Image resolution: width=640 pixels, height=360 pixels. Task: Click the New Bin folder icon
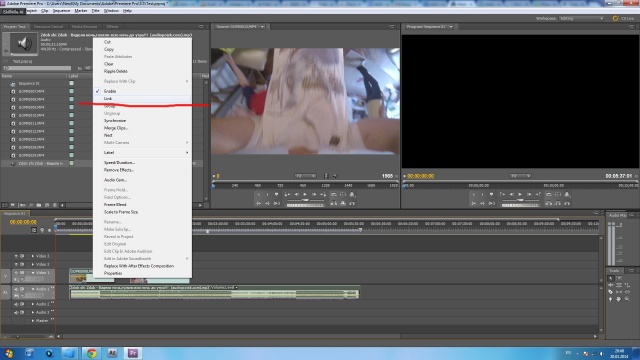pyautogui.click(x=39, y=205)
